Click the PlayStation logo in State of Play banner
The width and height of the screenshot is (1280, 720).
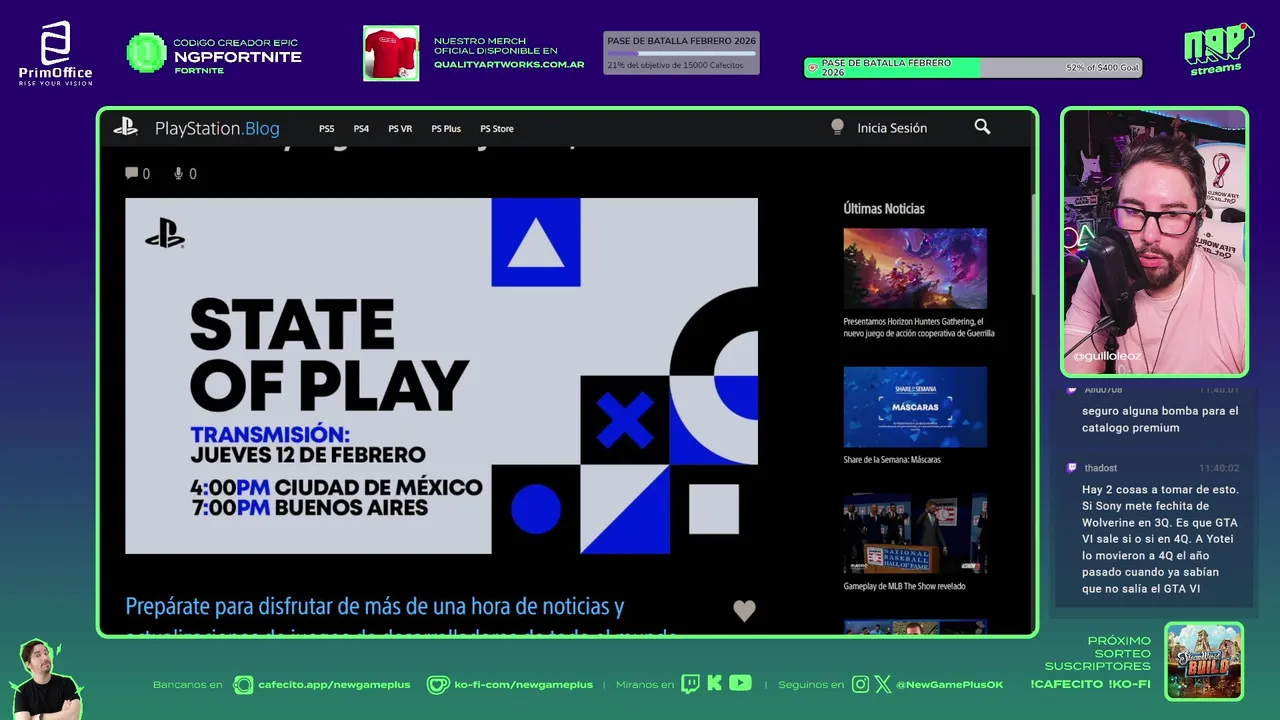tap(165, 233)
